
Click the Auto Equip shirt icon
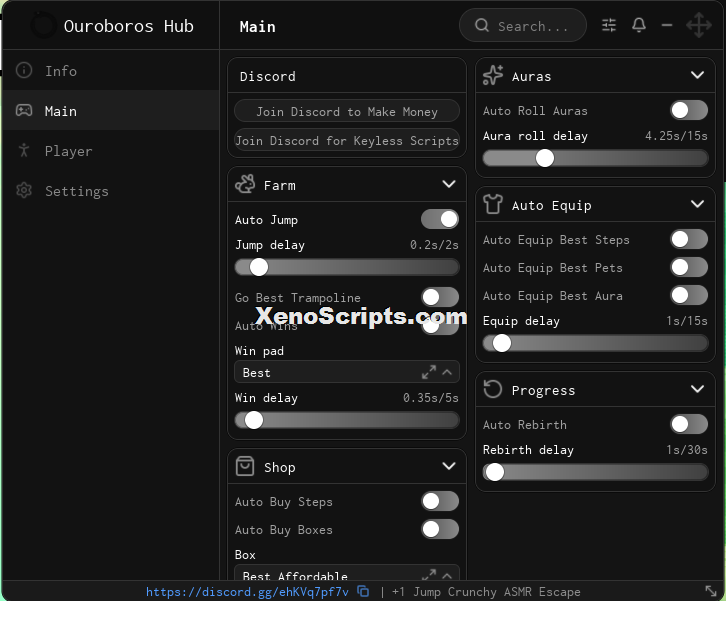[493, 204]
